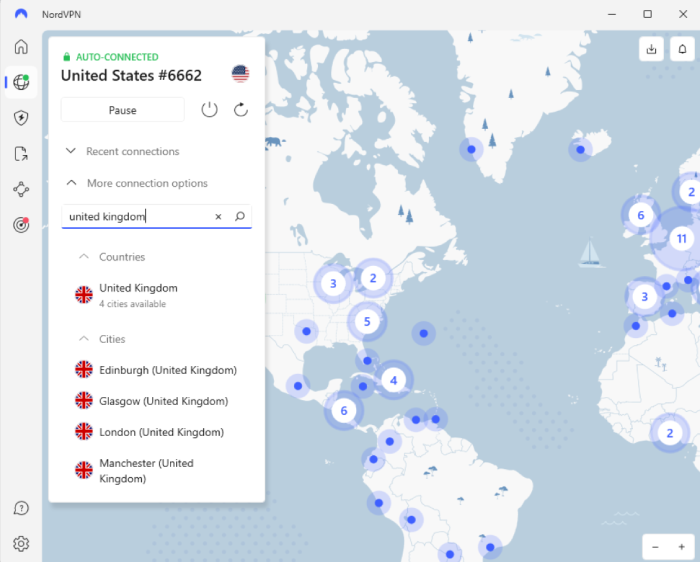700x562 pixels.
Task: Connect to London (United Kingdom)
Action: [x=156, y=432]
